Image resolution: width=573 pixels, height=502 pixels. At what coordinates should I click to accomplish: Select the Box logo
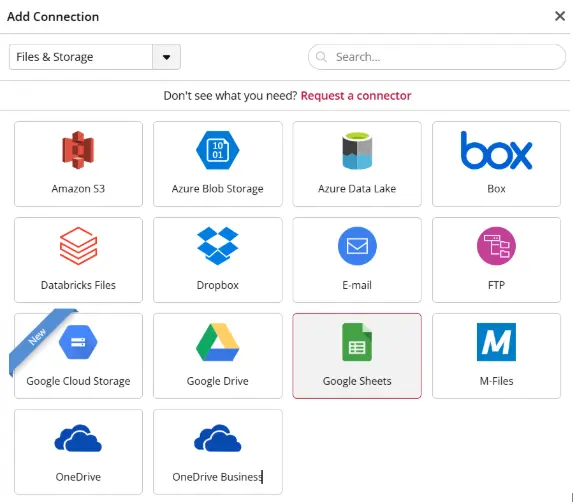tap(496, 150)
